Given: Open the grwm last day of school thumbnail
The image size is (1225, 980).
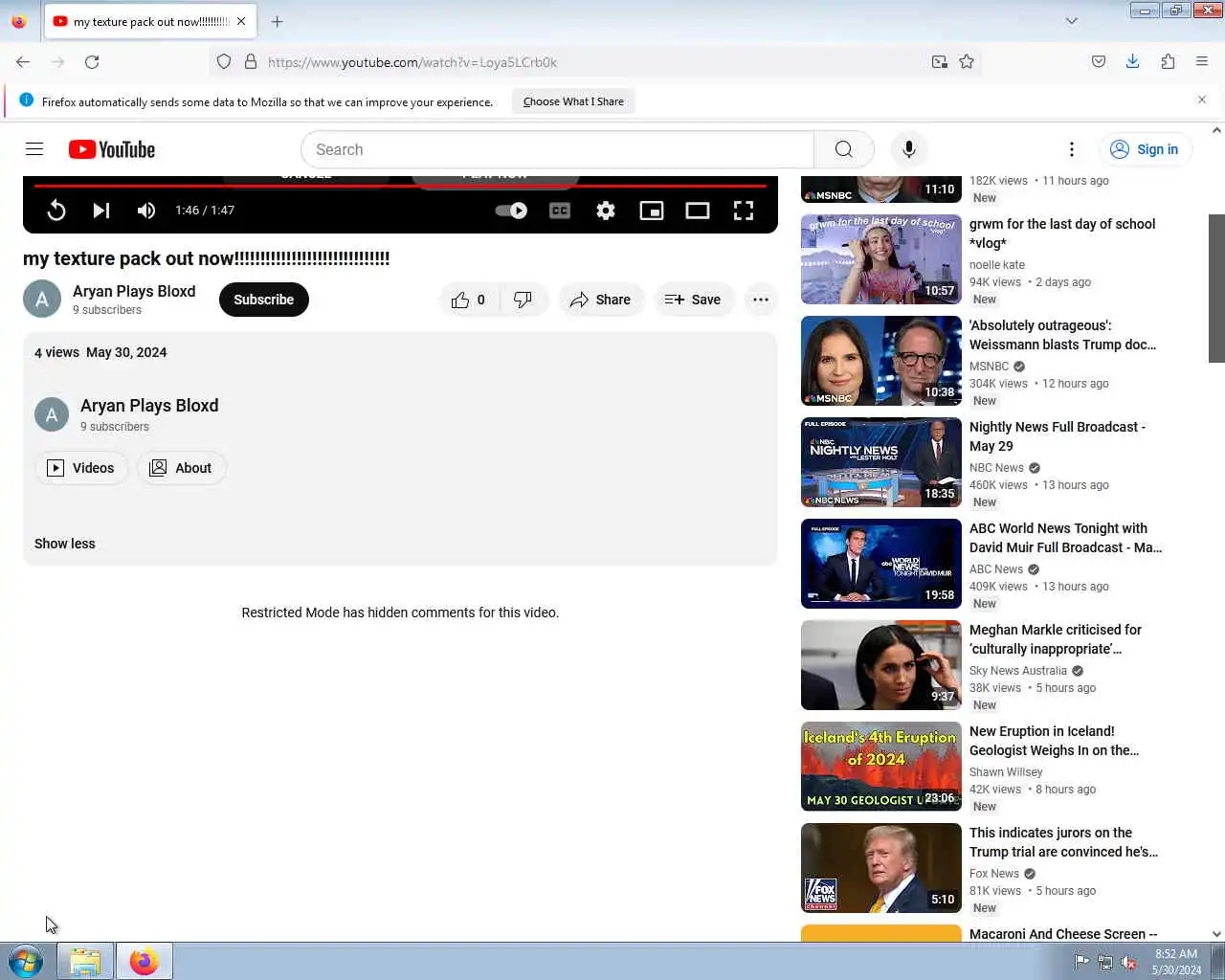Looking at the screenshot, I should coord(881,259).
